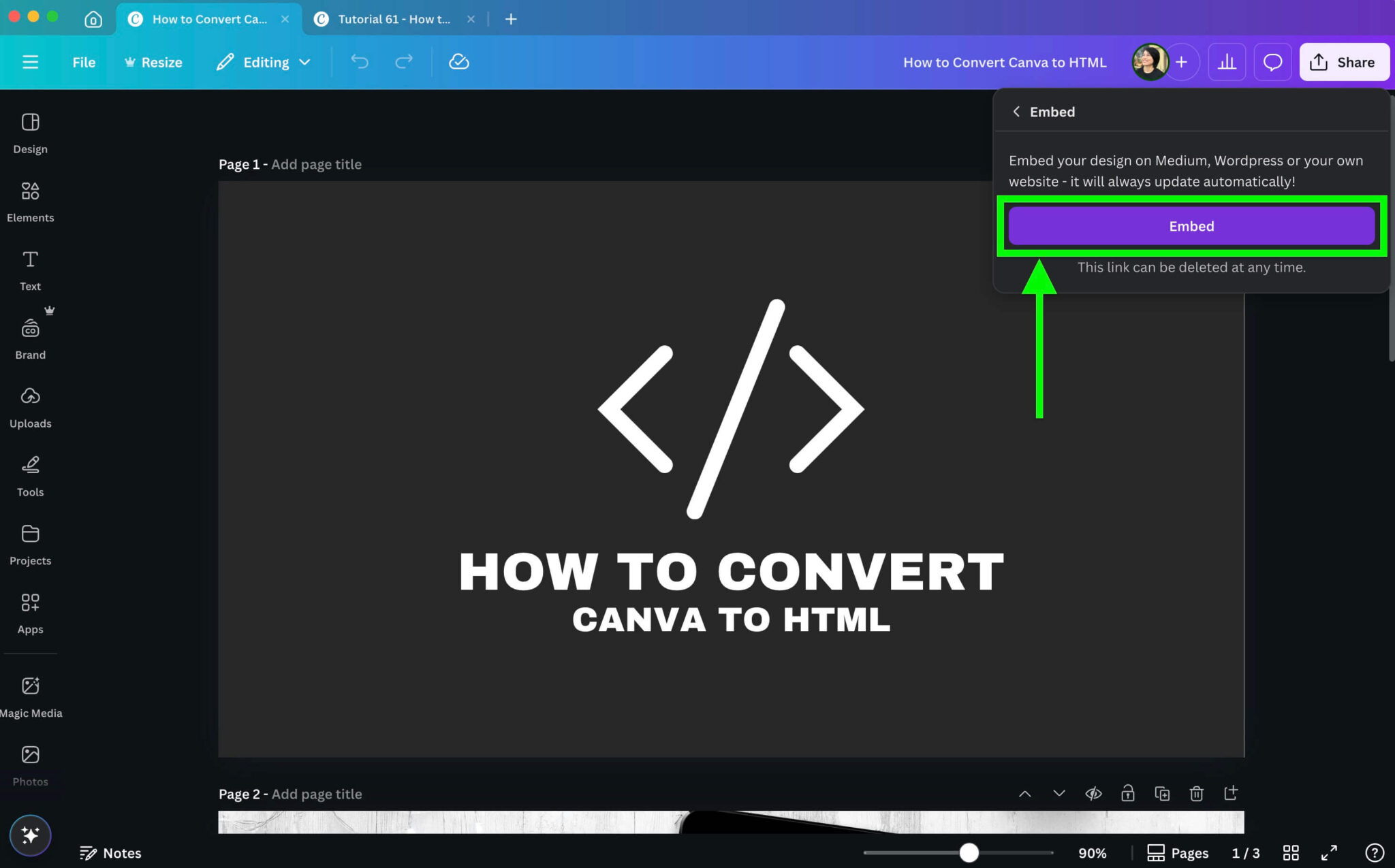Delete Page 2 using the trash icon
1395x868 pixels.
pos(1197,793)
